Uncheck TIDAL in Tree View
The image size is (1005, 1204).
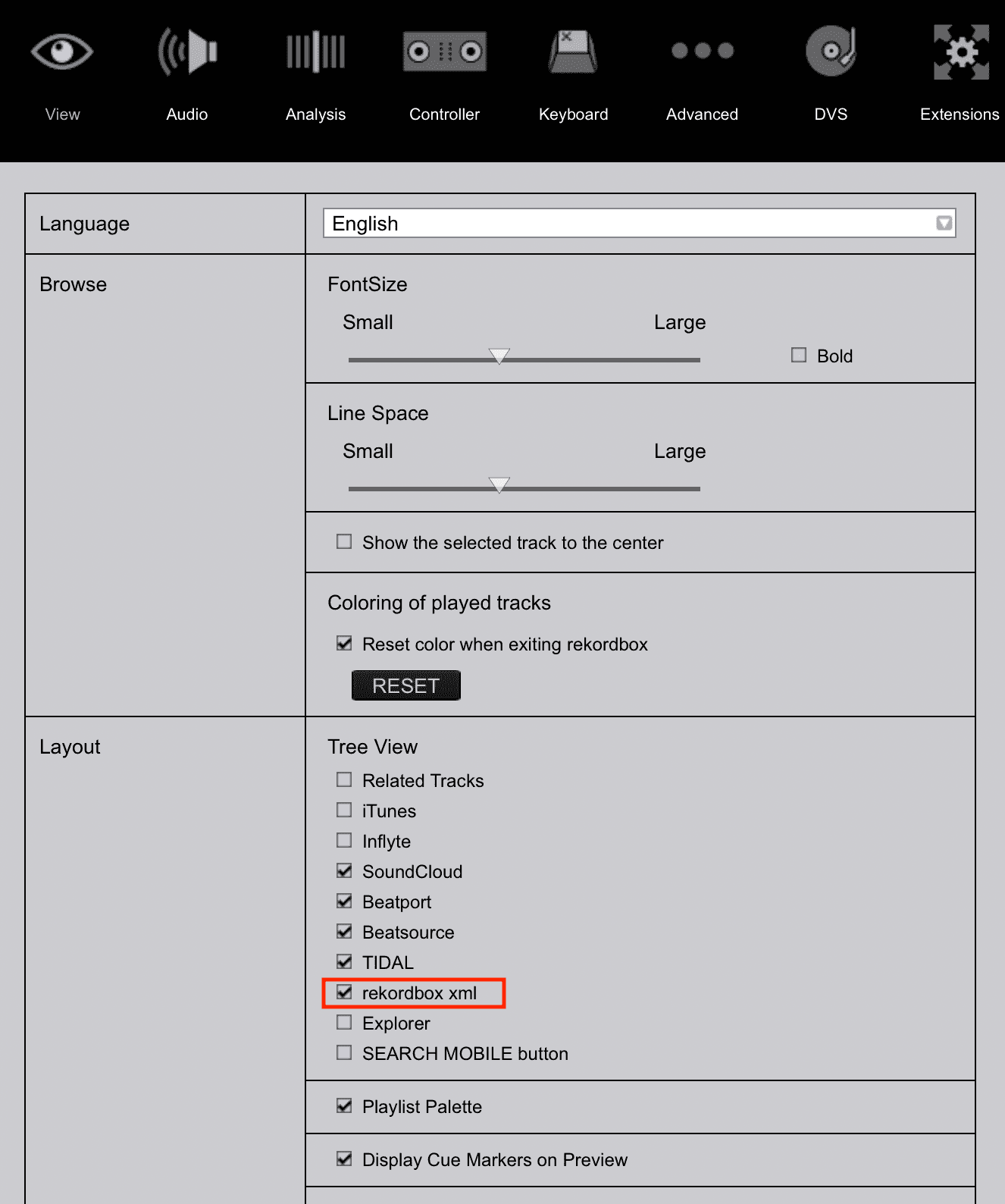pos(344,961)
